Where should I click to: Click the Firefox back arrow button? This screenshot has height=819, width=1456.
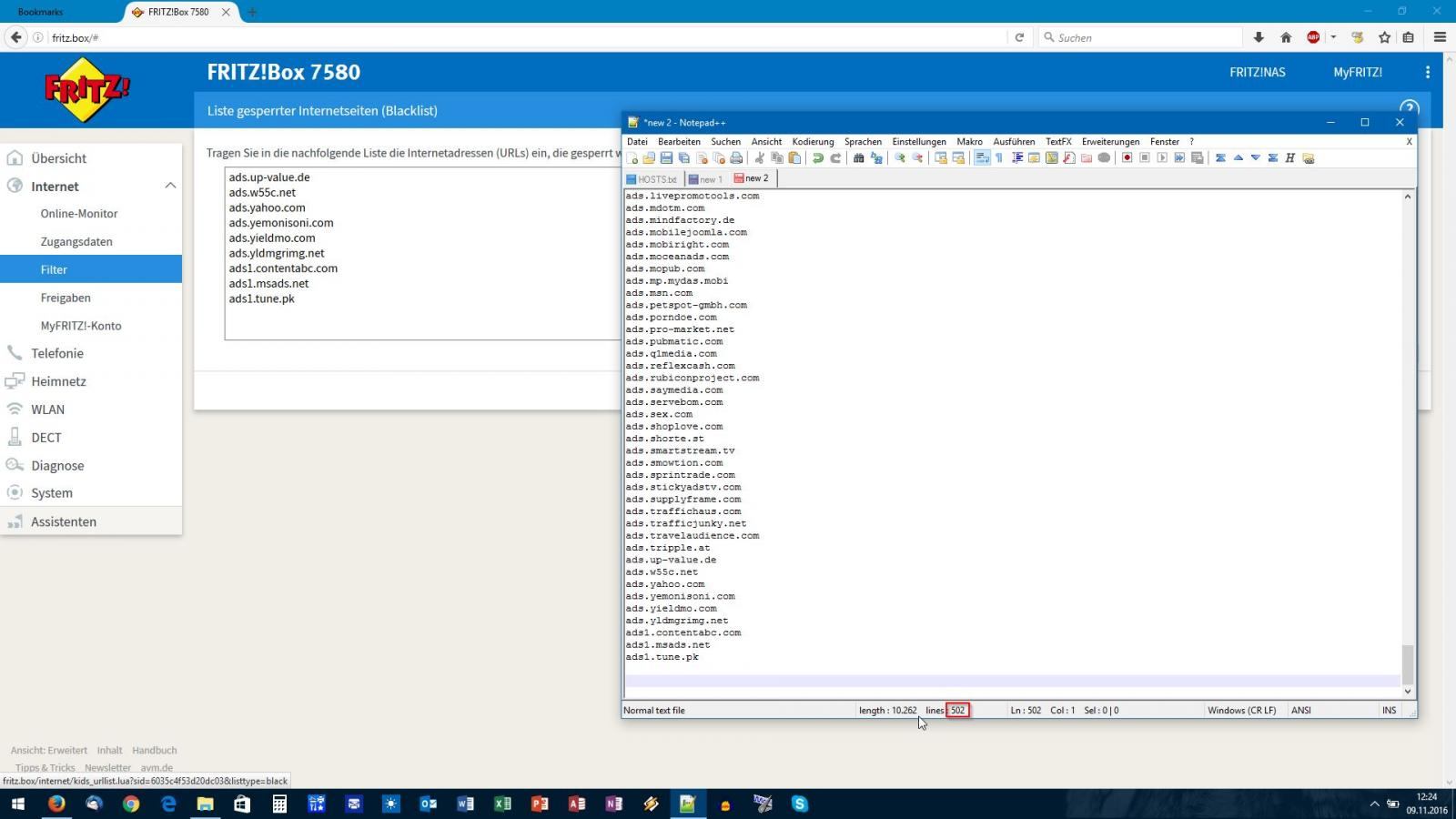pyautogui.click(x=15, y=37)
